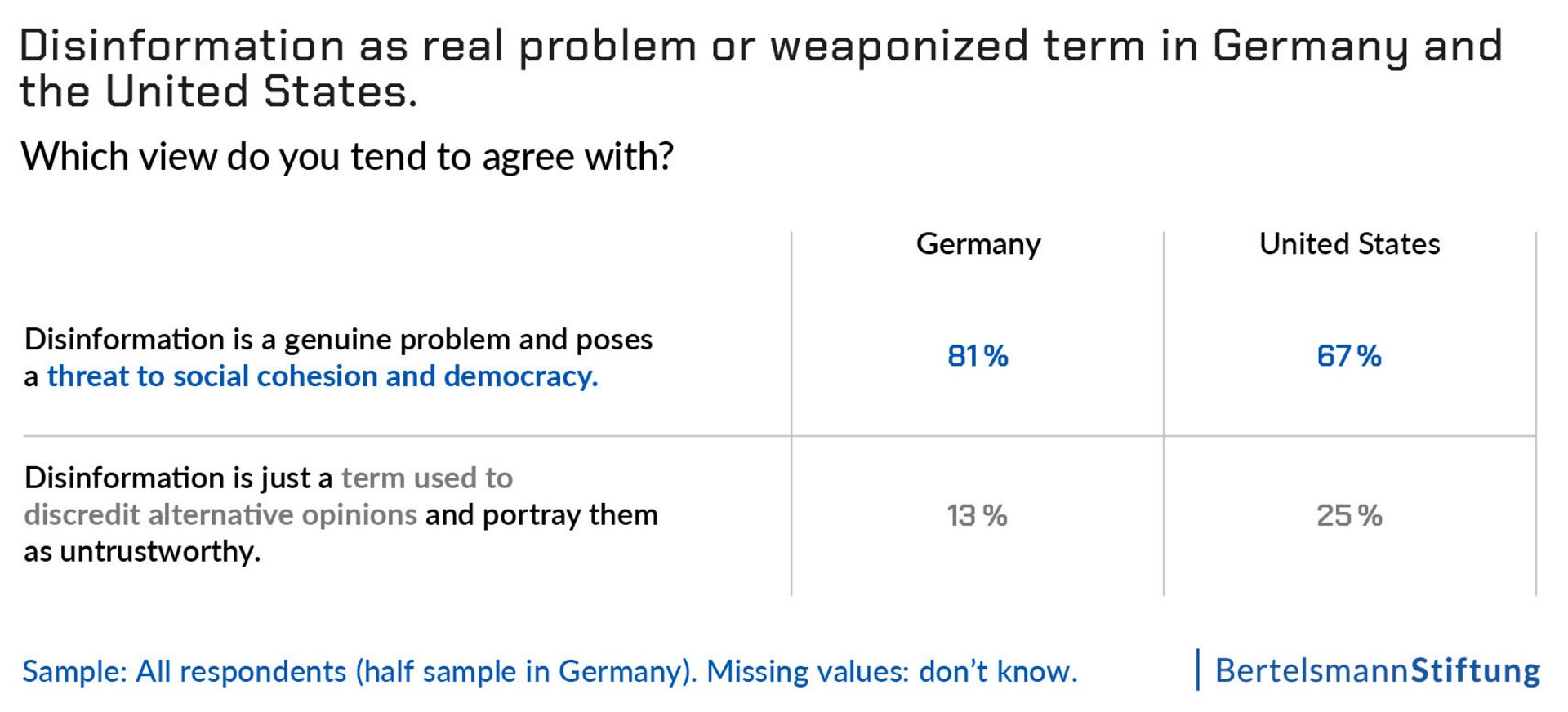Click the chart title about disinformation
This screenshot has height=712, width=1568.
tap(760, 68)
